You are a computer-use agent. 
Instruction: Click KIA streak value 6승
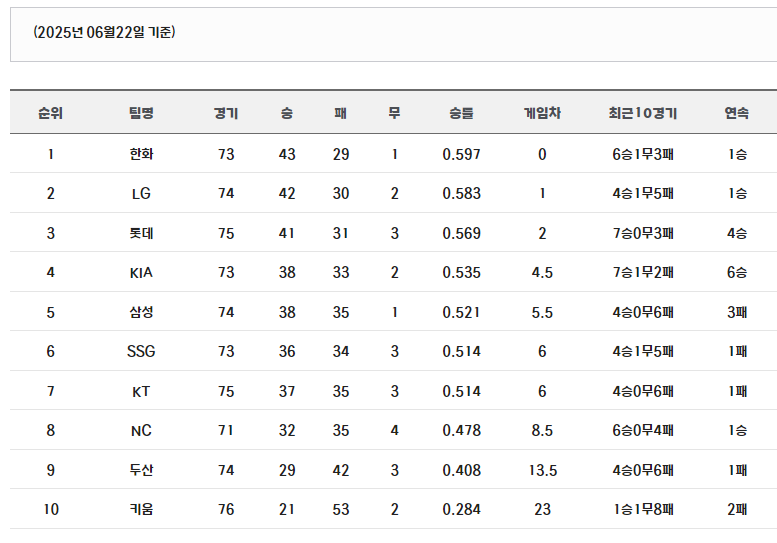737,272
